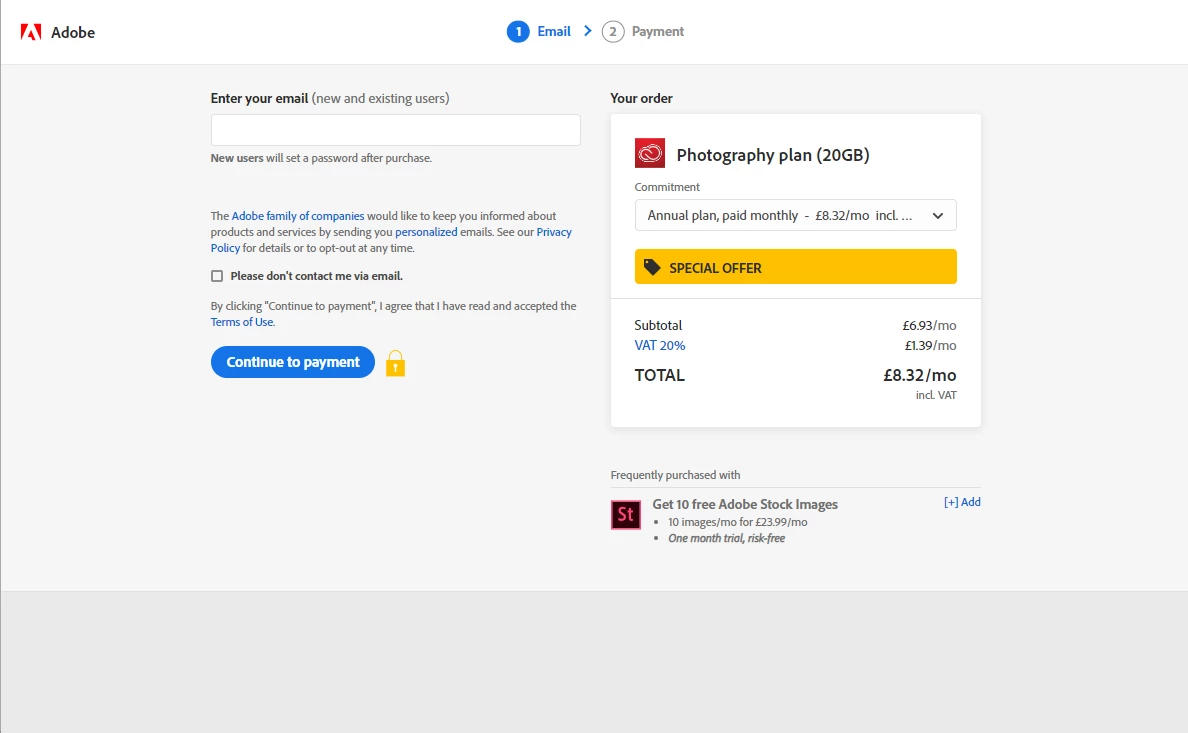The width and height of the screenshot is (1188, 733).
Task: Click the TOTAL label
Action: point(659,375)
